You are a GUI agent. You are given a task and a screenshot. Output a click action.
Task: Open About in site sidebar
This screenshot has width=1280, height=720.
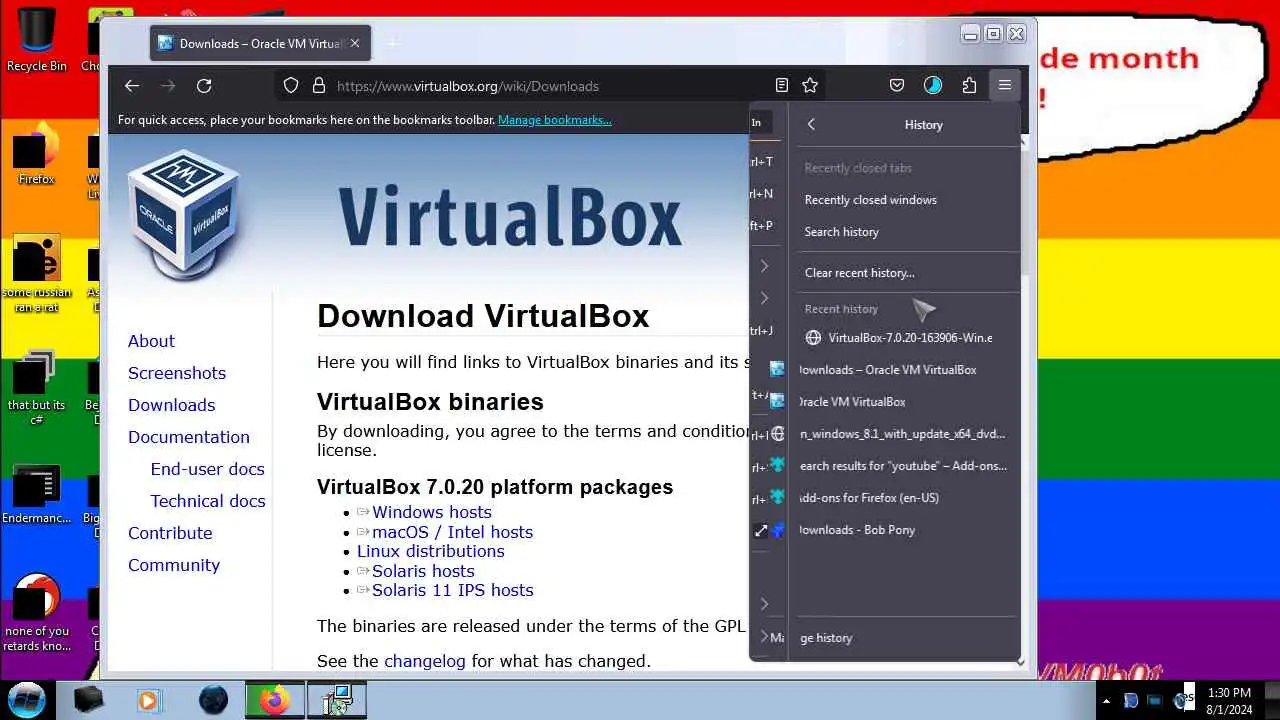point(151,341)
